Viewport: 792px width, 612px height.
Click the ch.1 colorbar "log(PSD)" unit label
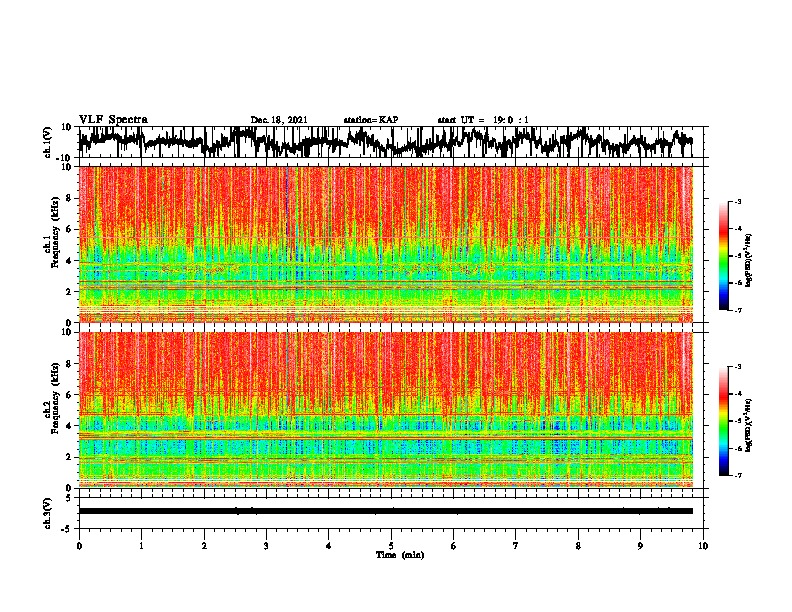749,261
